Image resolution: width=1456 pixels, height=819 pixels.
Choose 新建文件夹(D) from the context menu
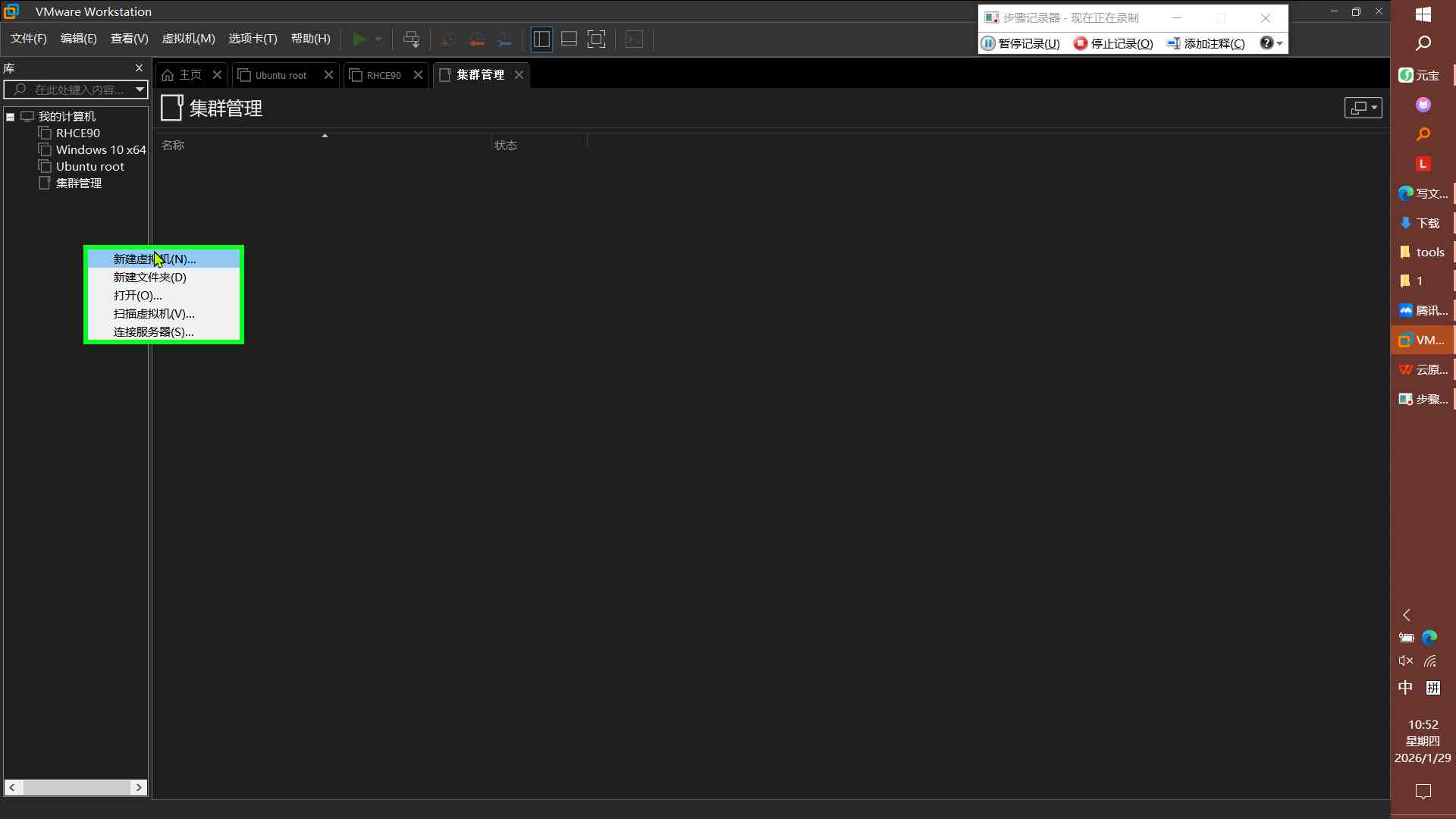click(x=149, y=277)
